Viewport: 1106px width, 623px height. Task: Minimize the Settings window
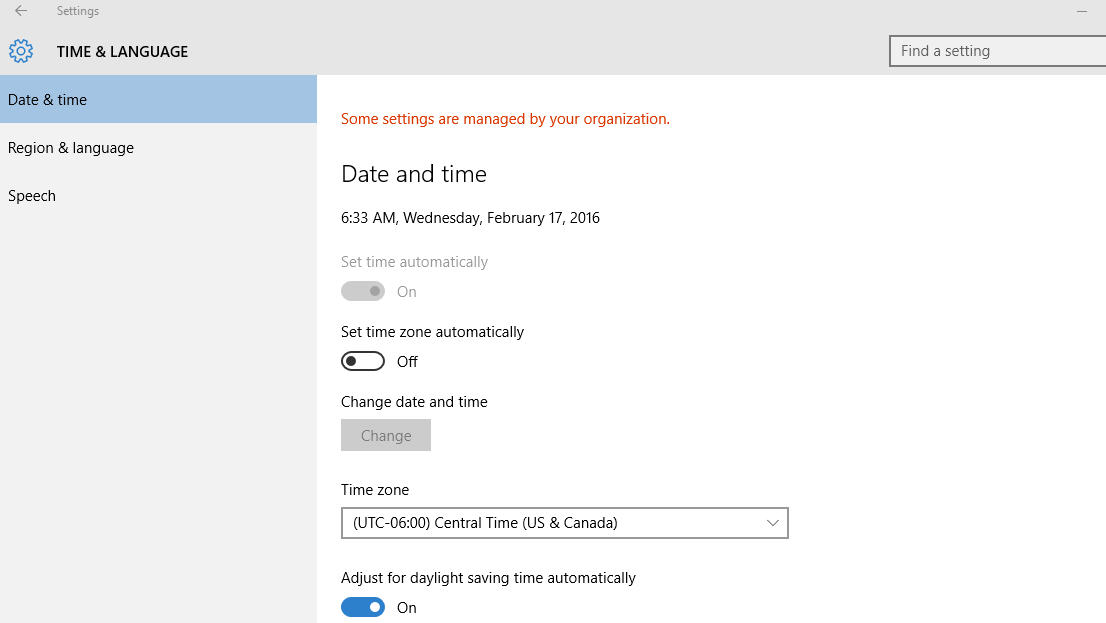coord(1082,11)
